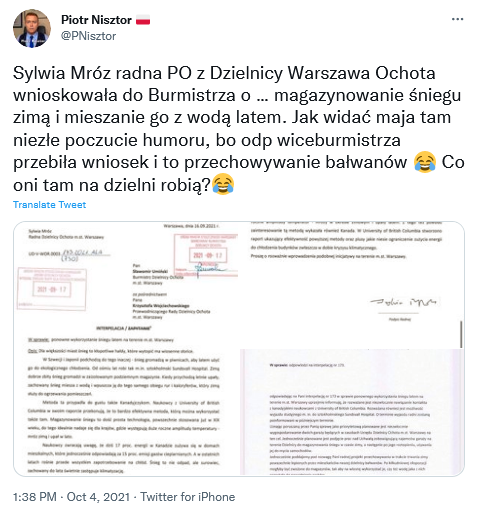Click the Twitter for iPhone source link
The image size is (478, 514).
pos(188,497)
